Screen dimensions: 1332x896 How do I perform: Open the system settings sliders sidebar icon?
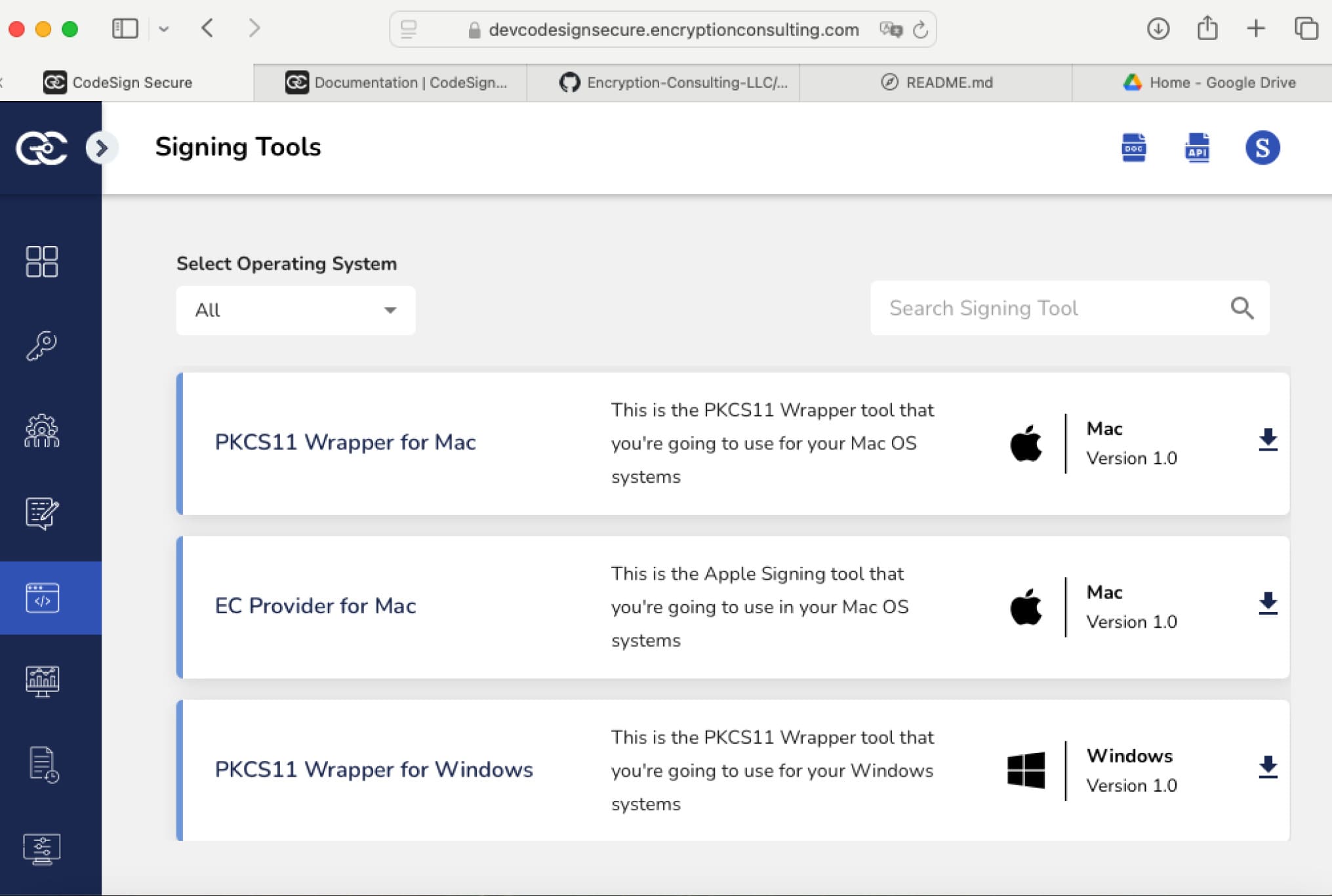click(42, 849)
